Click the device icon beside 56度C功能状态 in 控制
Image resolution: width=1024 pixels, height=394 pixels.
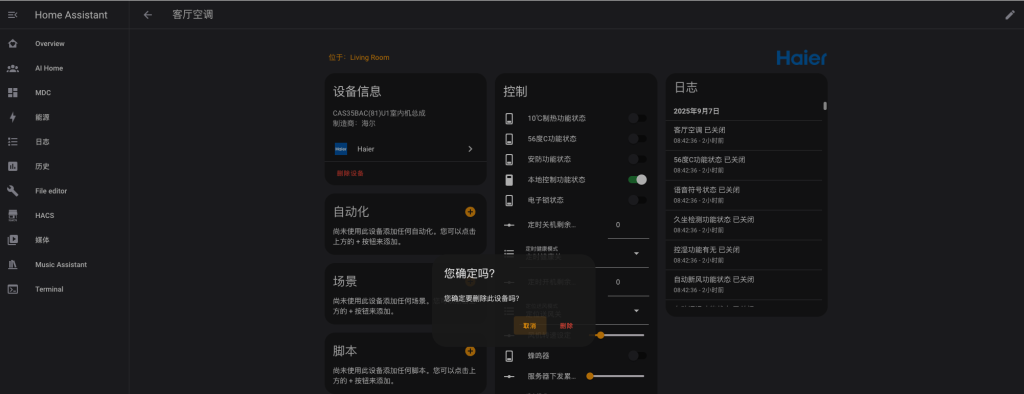tap(509, 139)
